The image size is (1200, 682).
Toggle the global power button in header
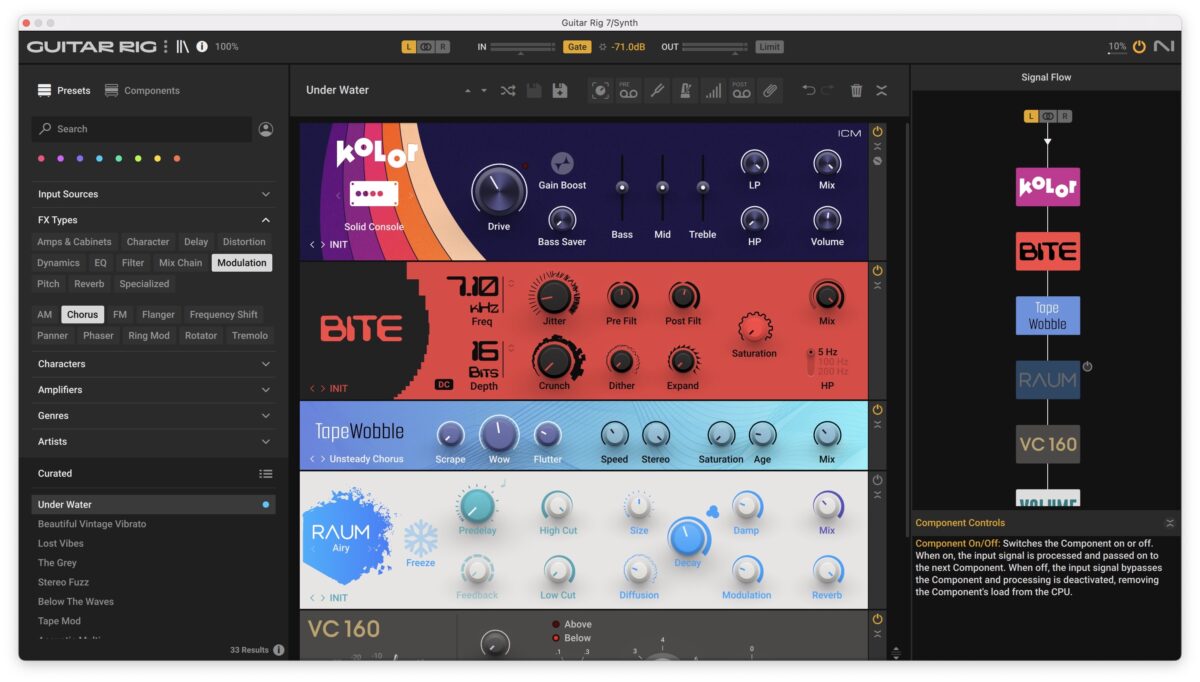pos(1139,46)
